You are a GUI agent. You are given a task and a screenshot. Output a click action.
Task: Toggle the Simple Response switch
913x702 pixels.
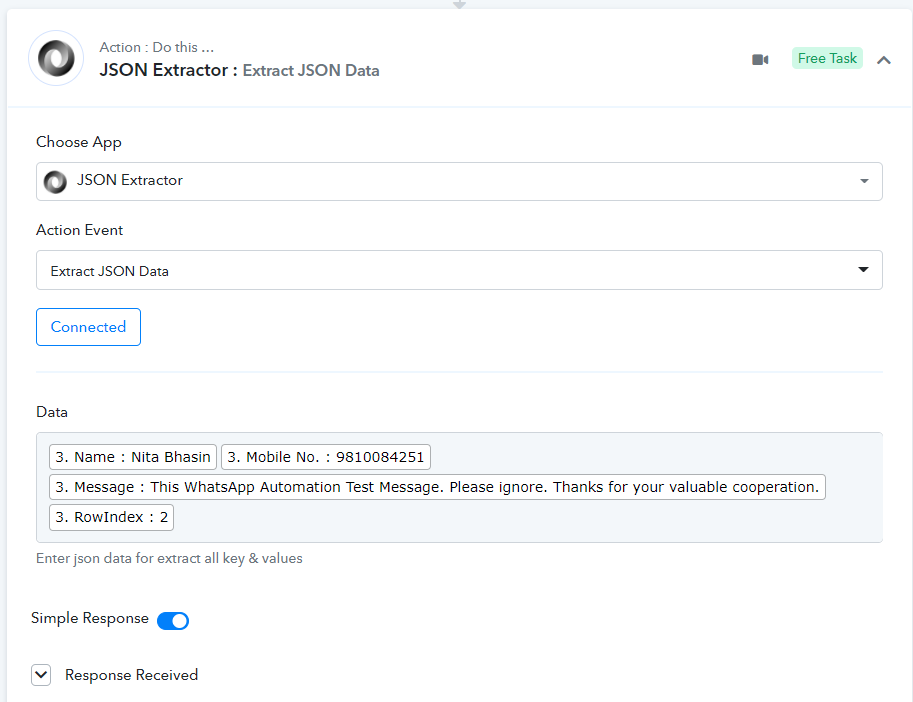pyautogui.click(x=173, y=620)
